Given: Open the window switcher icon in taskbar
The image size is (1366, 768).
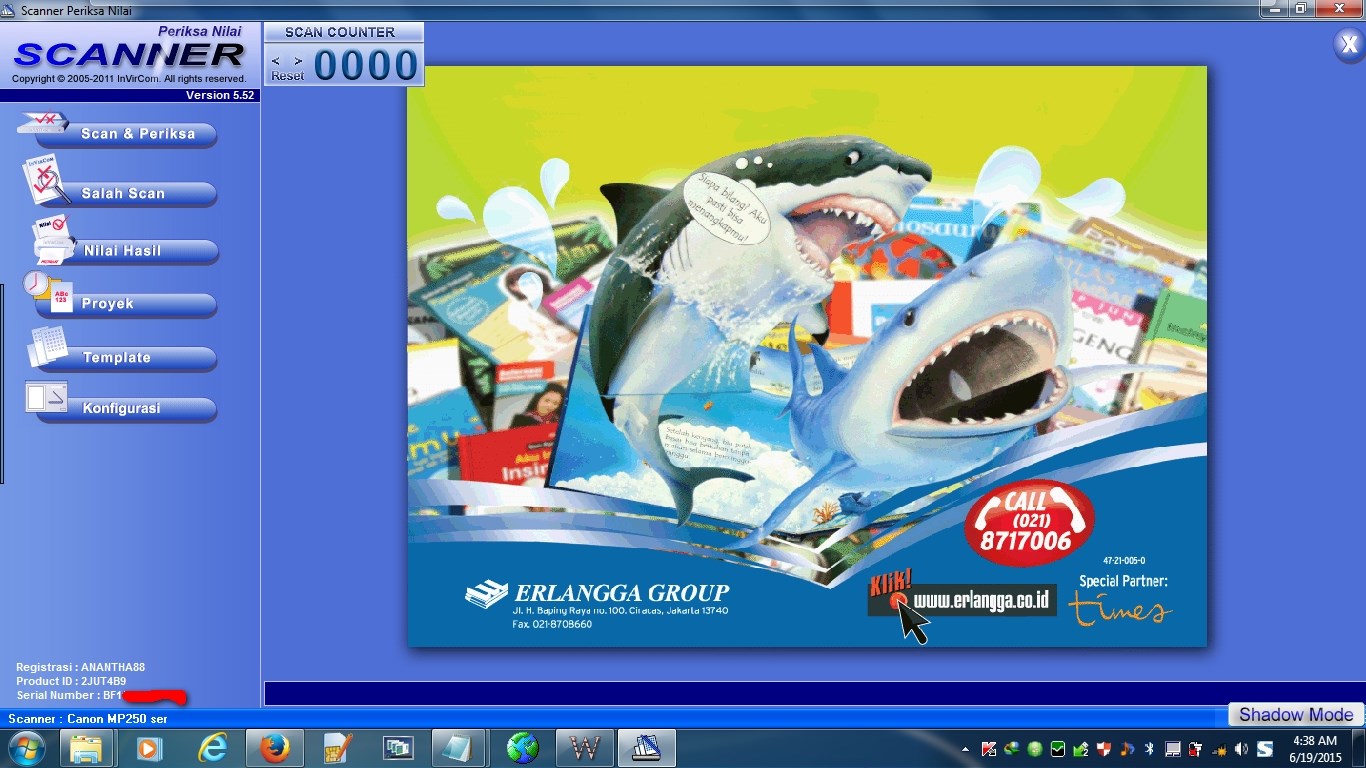Looking at the screenshot, I should click(x=398, y=748).
